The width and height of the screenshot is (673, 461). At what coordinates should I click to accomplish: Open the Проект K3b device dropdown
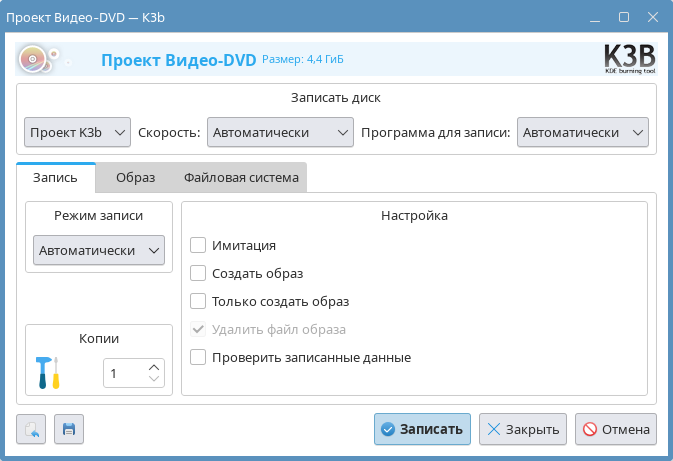(78, 132)
